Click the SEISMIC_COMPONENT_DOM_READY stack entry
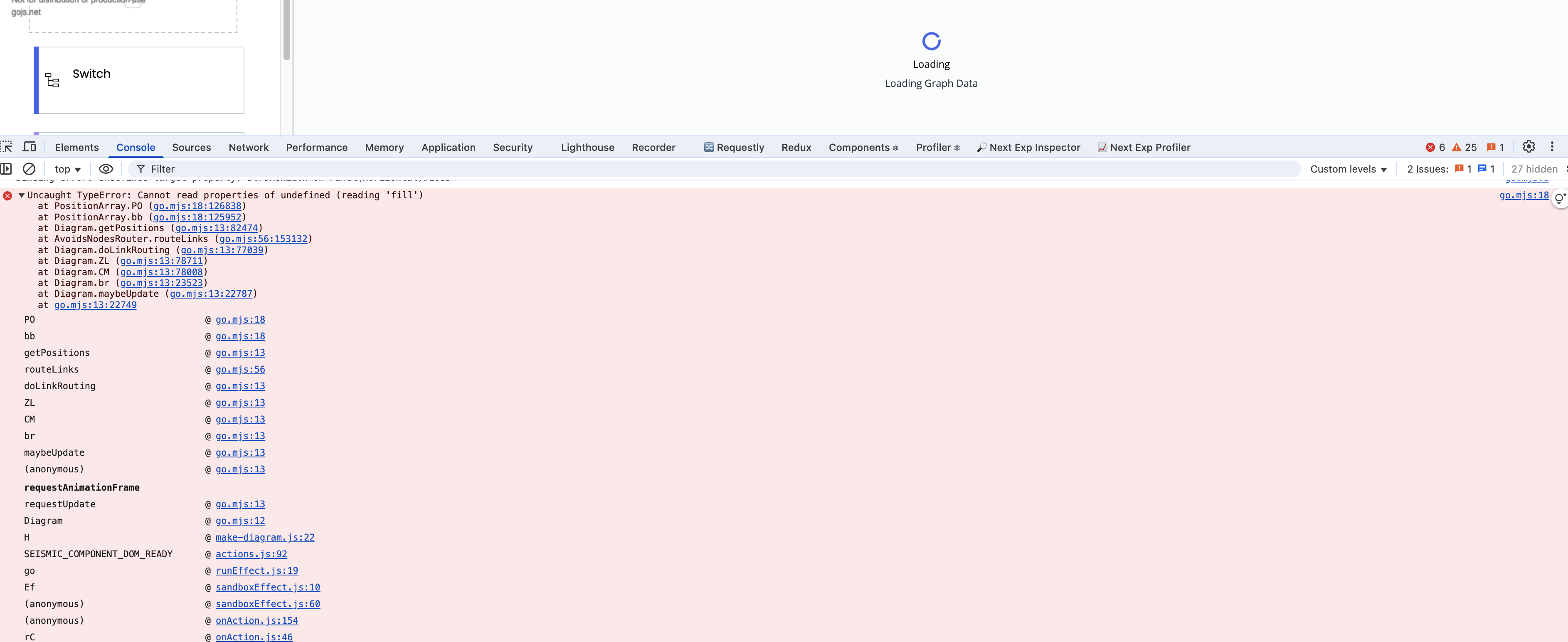This screenshot has height=642, width=1568. point(98,554)
